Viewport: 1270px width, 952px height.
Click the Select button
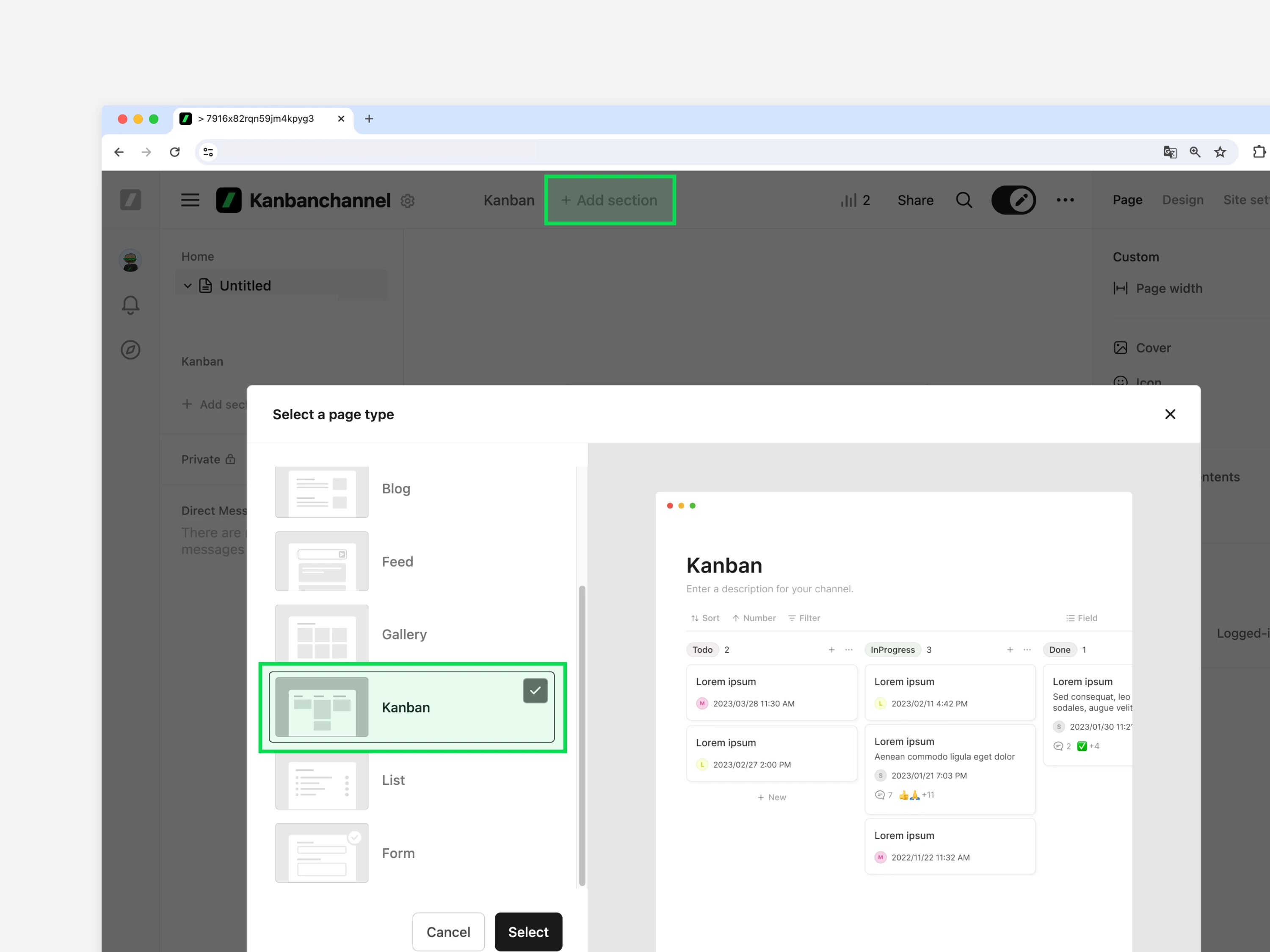tap(528, 932)
